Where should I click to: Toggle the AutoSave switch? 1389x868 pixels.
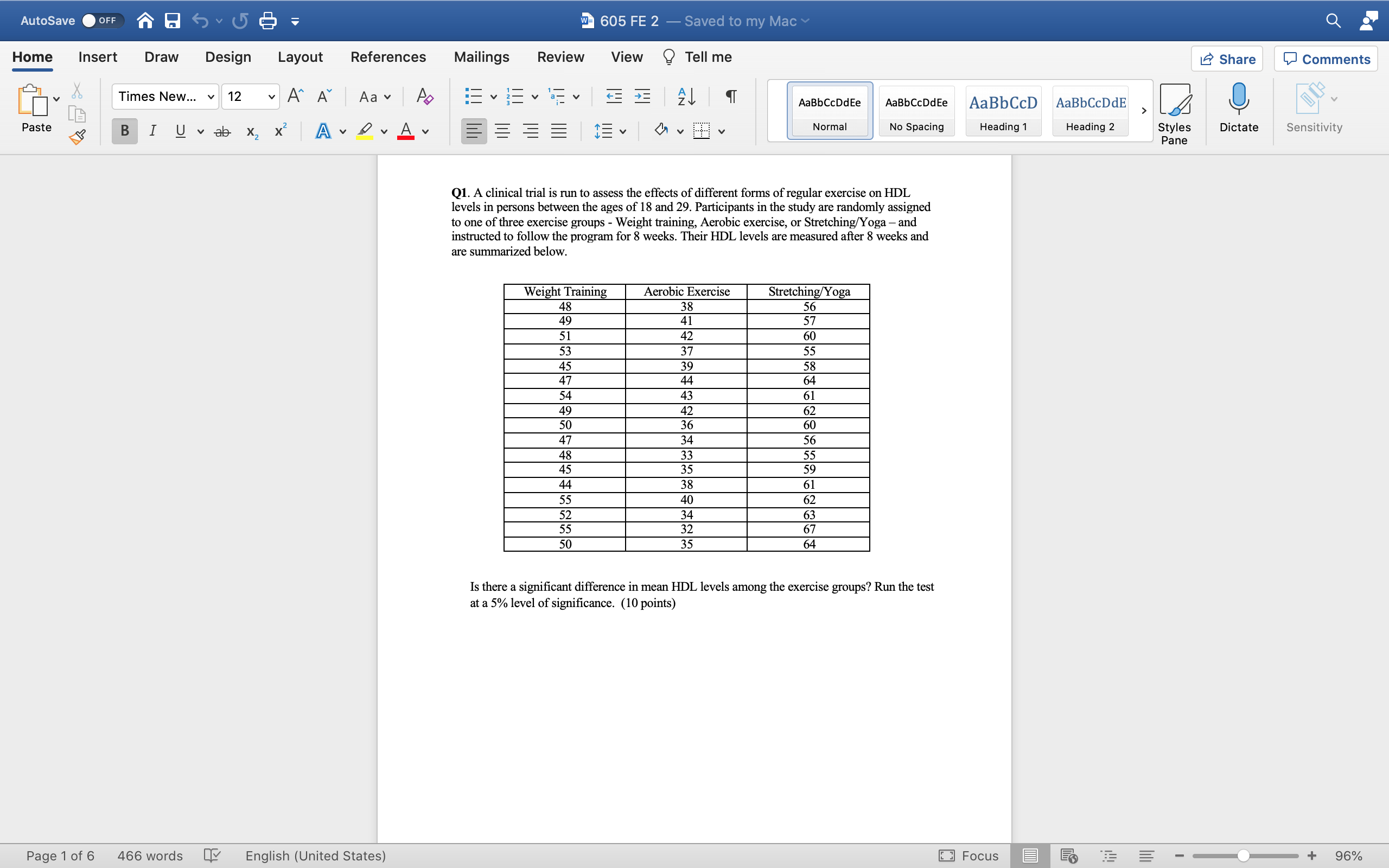(101, 21)
